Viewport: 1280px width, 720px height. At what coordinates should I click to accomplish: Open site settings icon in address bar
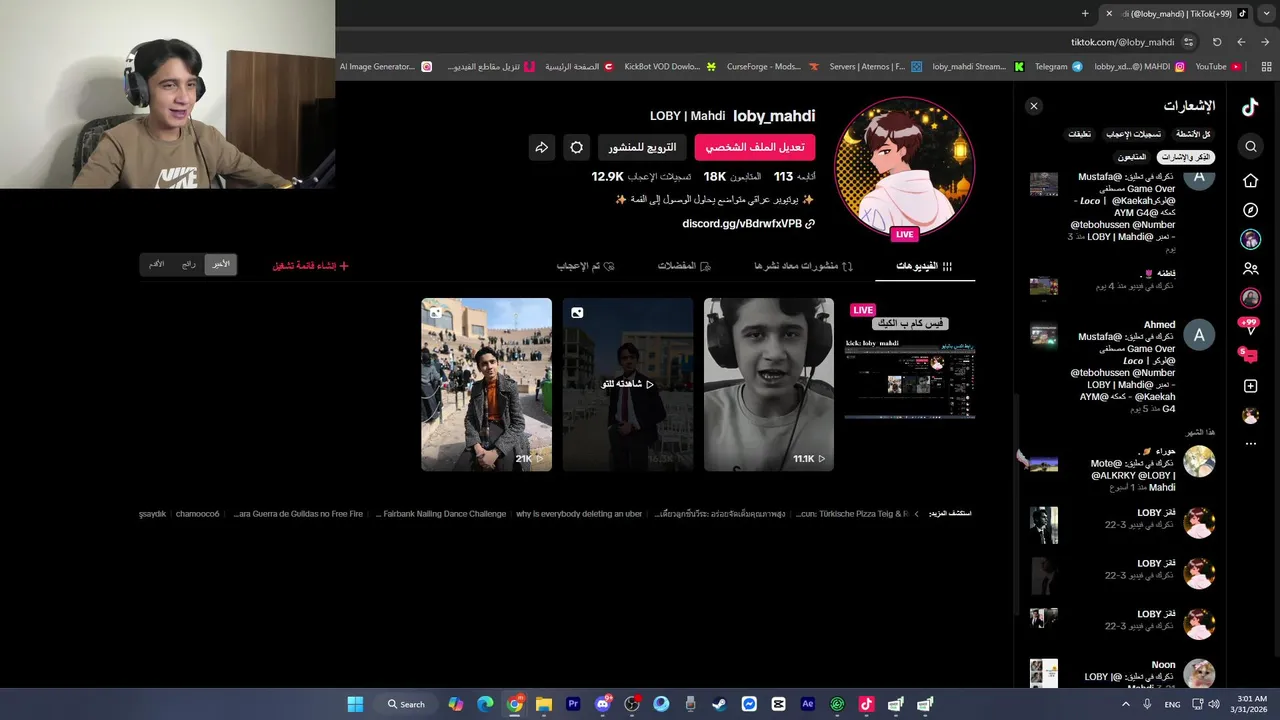[x=1188, y=42]
